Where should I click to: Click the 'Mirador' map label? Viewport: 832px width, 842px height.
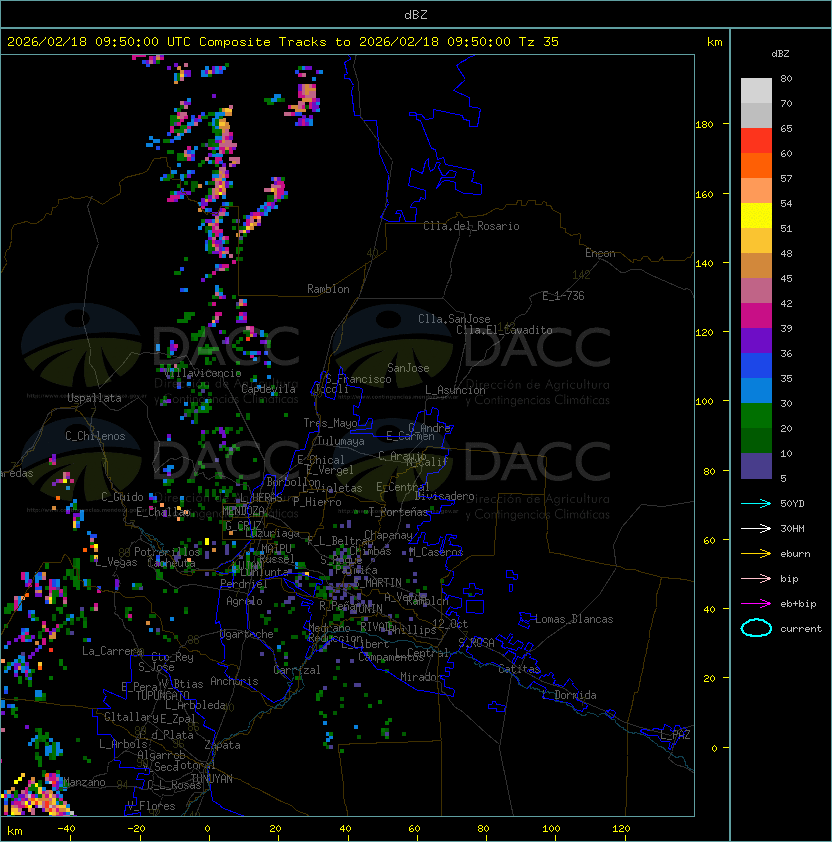click(x=421, y=677)
